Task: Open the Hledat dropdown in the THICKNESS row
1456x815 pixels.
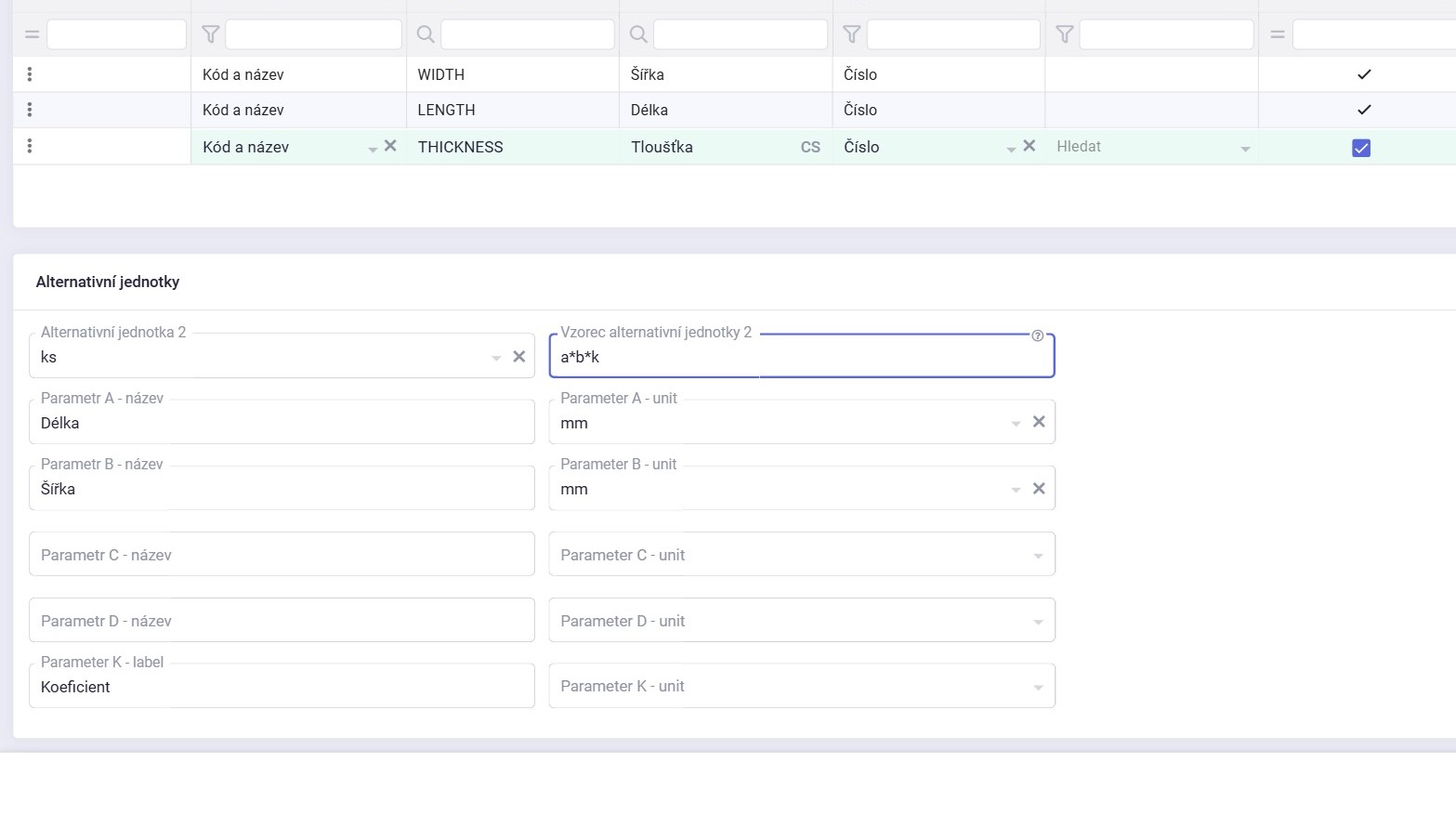Action: (x=1245, y=149)
